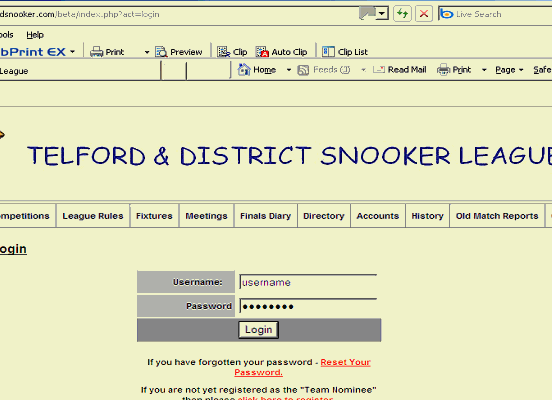Open the Old Match Reports tab
Image resolution: width=552 pixels, height=400 pixels.
pos(497,216)
